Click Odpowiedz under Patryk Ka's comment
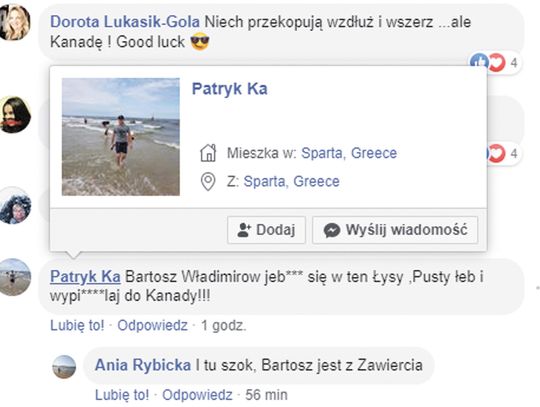The height and width of the screenshot is (407, 540). [x=153, y=325]
